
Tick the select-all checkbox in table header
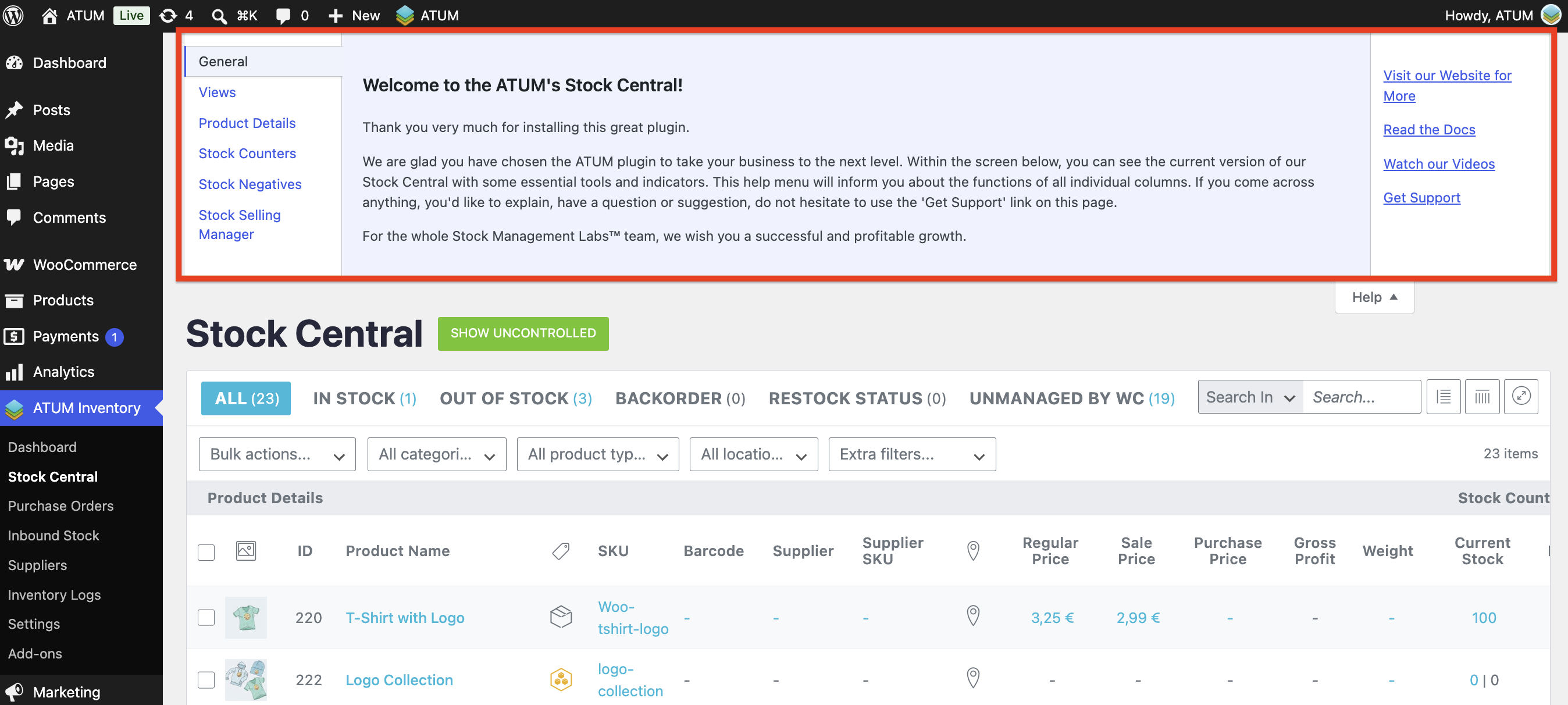click(206, 551)
